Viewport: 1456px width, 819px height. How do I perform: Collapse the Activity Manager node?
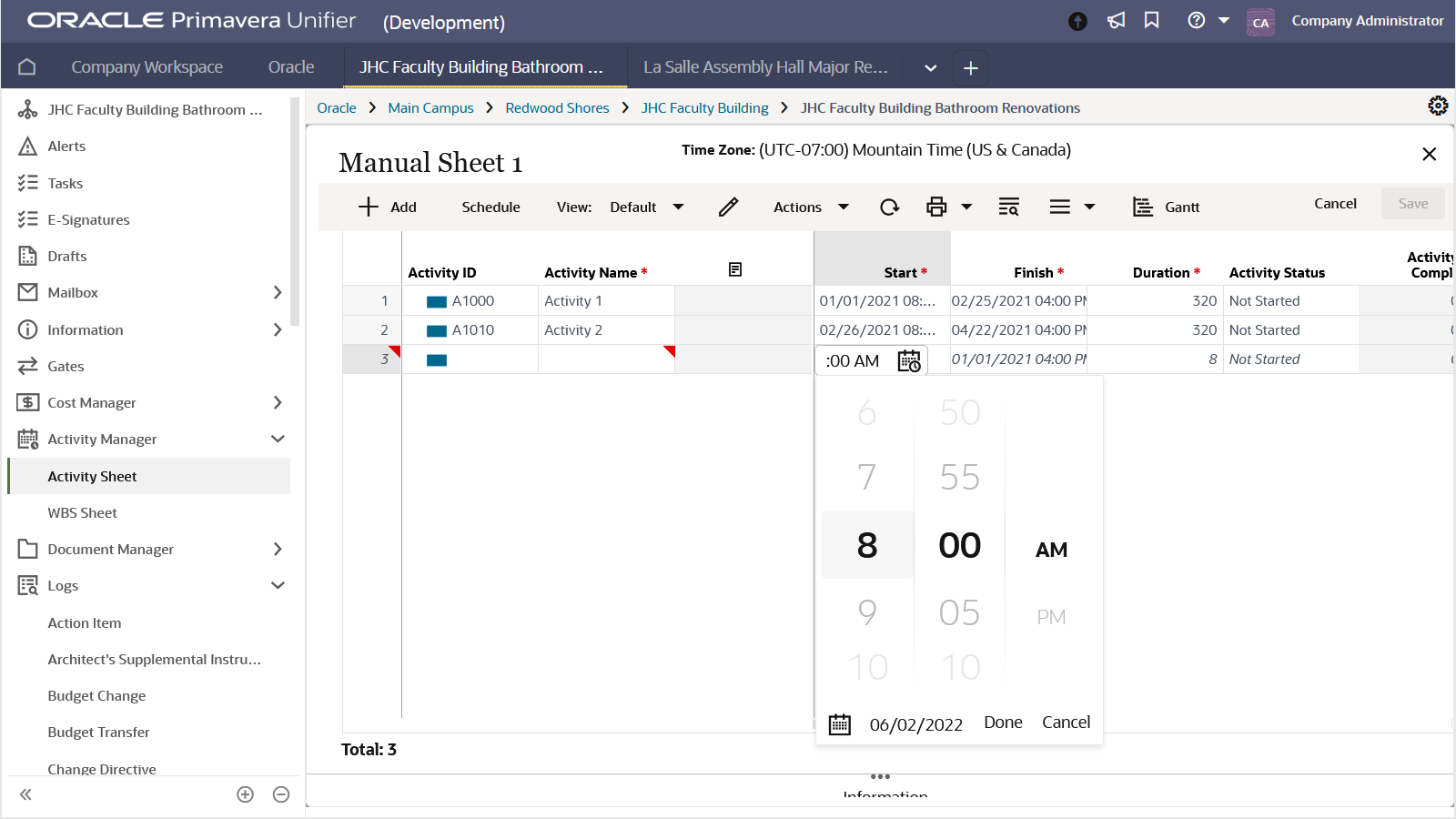click(278, 439)
